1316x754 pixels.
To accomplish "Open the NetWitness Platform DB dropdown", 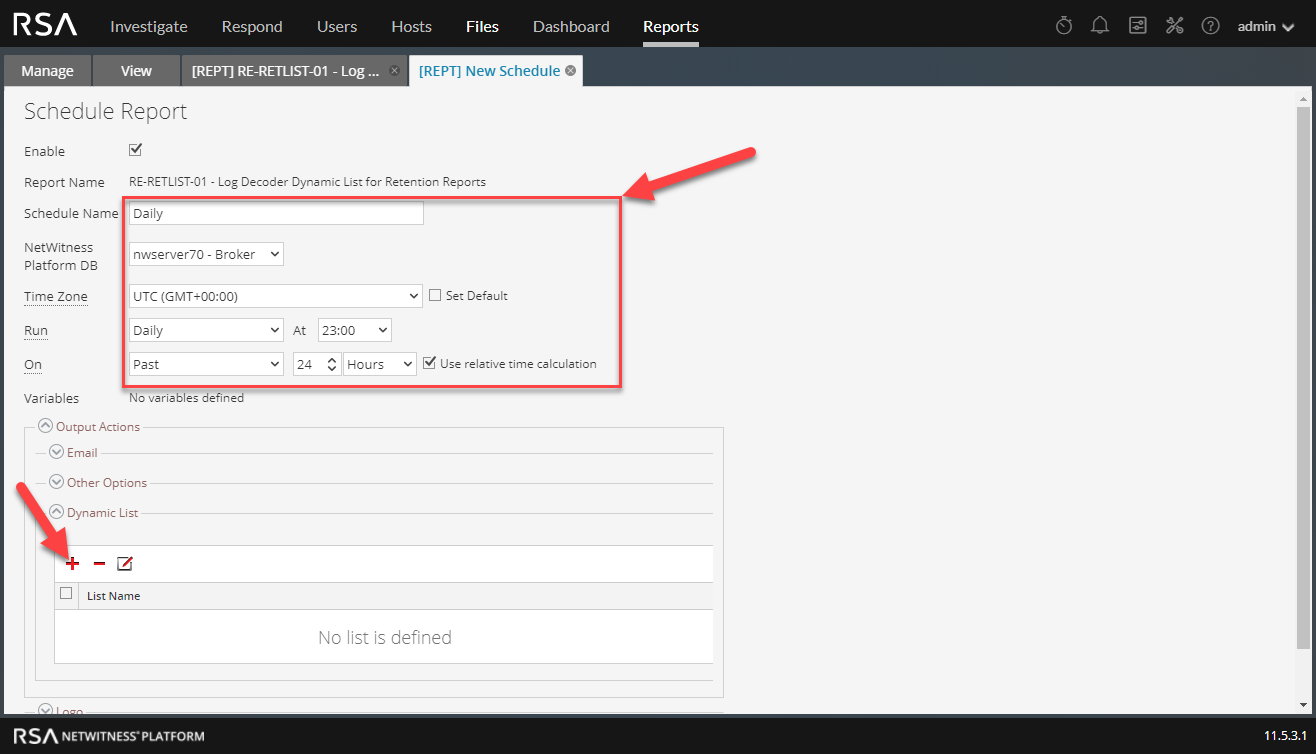I will pyautogui.click(x=206, y=254).
